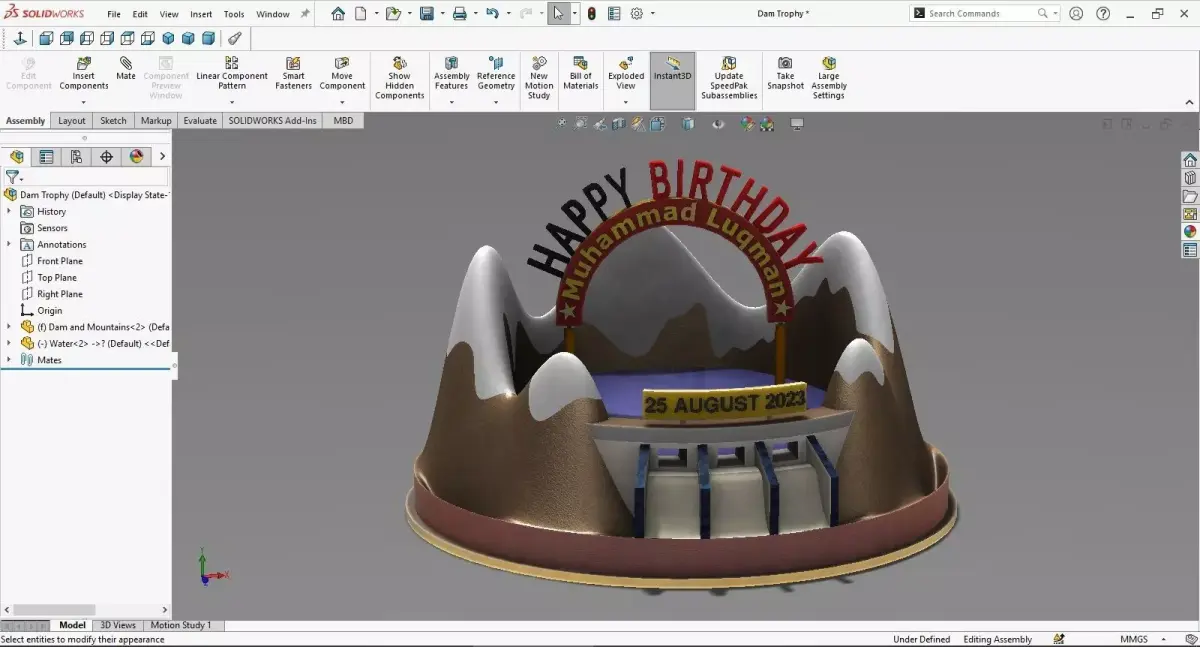The width and height of the screenshot is (1200, 647).
Task: Expand the Dam and Mountains component
Action: (x=9, y=327)
